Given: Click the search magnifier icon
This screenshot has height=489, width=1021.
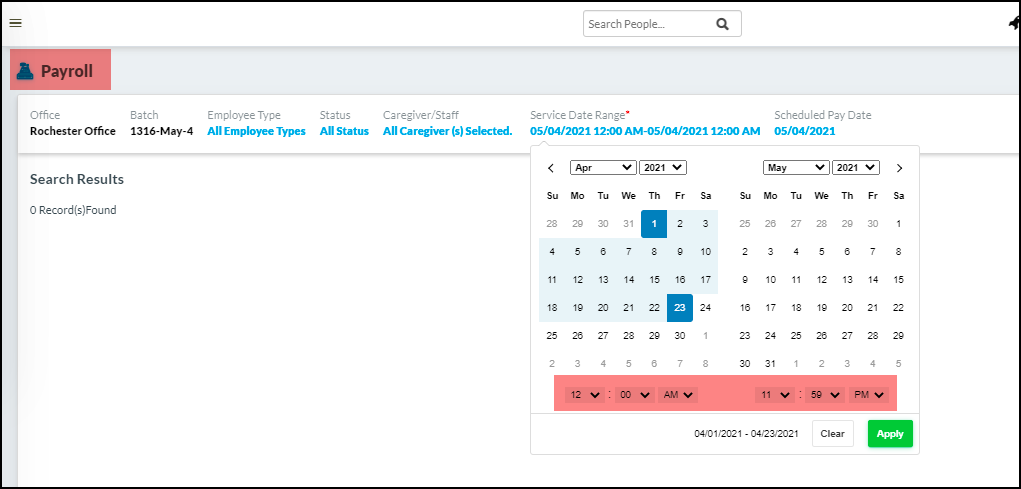Looking at the screenshot, I should pyautogui.click(x=723, y=24).
